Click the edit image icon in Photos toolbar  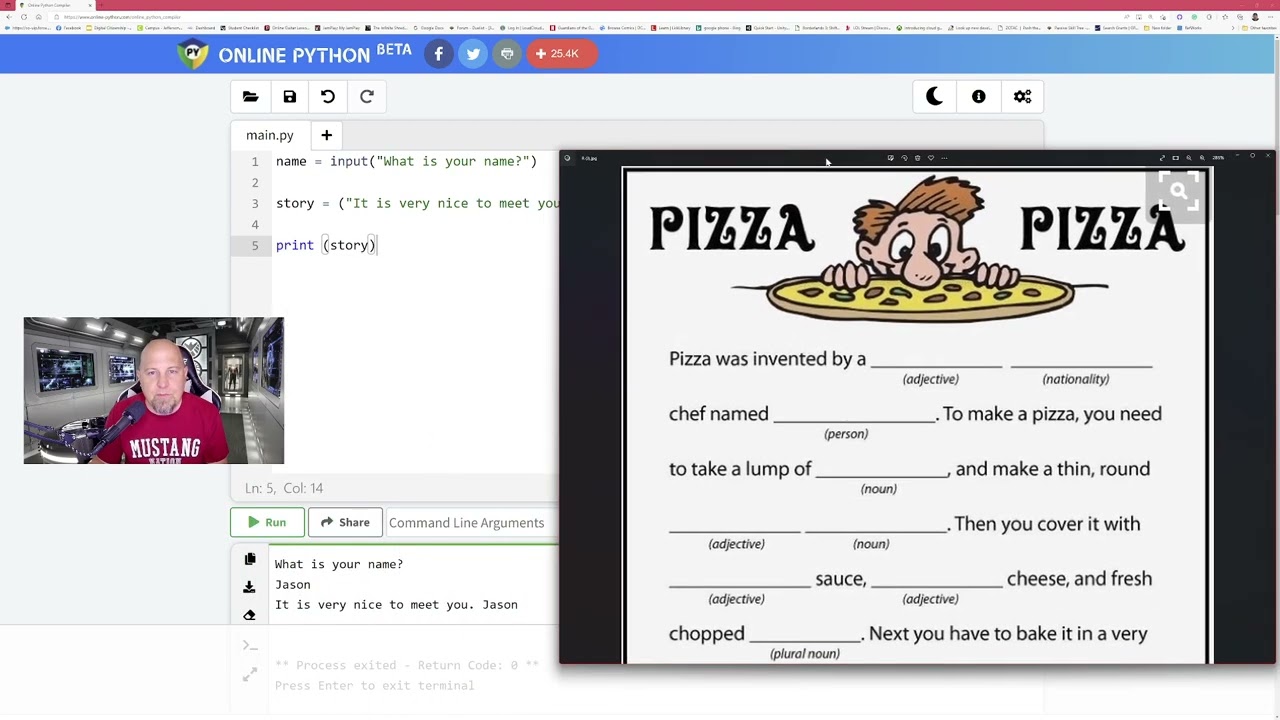891,158
